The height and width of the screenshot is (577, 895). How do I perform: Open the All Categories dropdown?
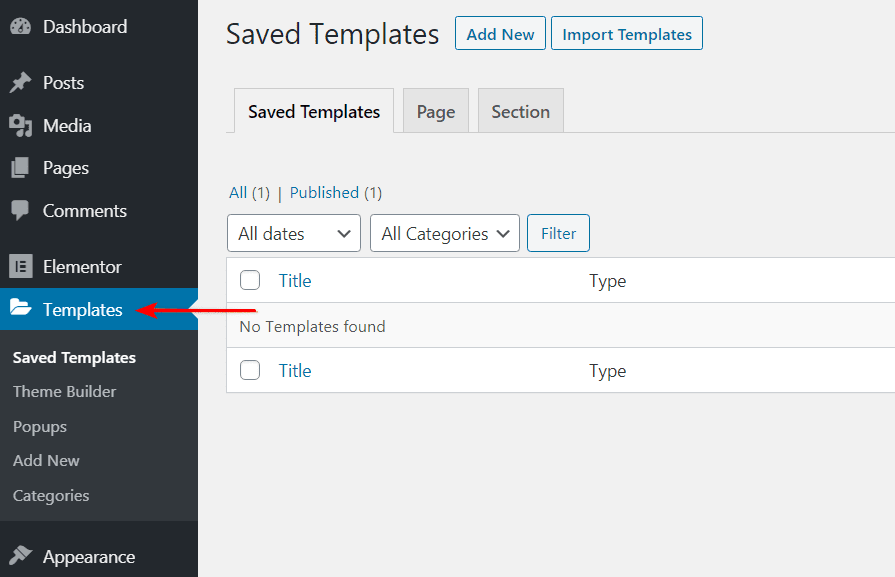click(x=444, y=233)
